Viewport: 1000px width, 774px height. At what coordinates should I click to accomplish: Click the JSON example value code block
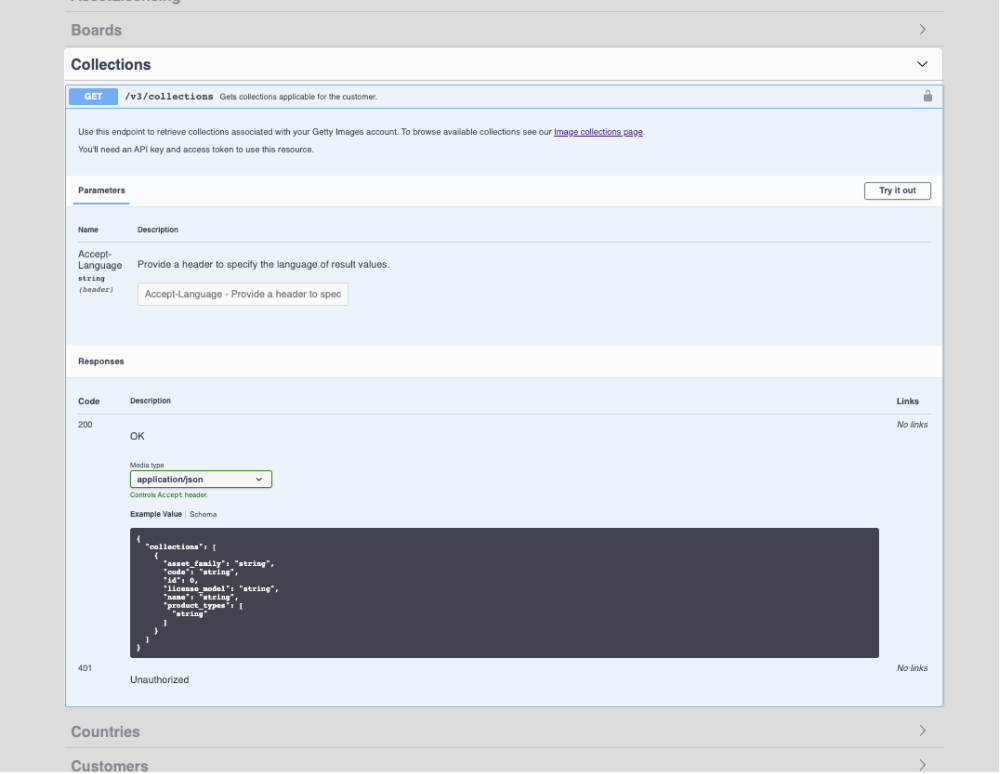pyautogui.click(x=504, y=592)
